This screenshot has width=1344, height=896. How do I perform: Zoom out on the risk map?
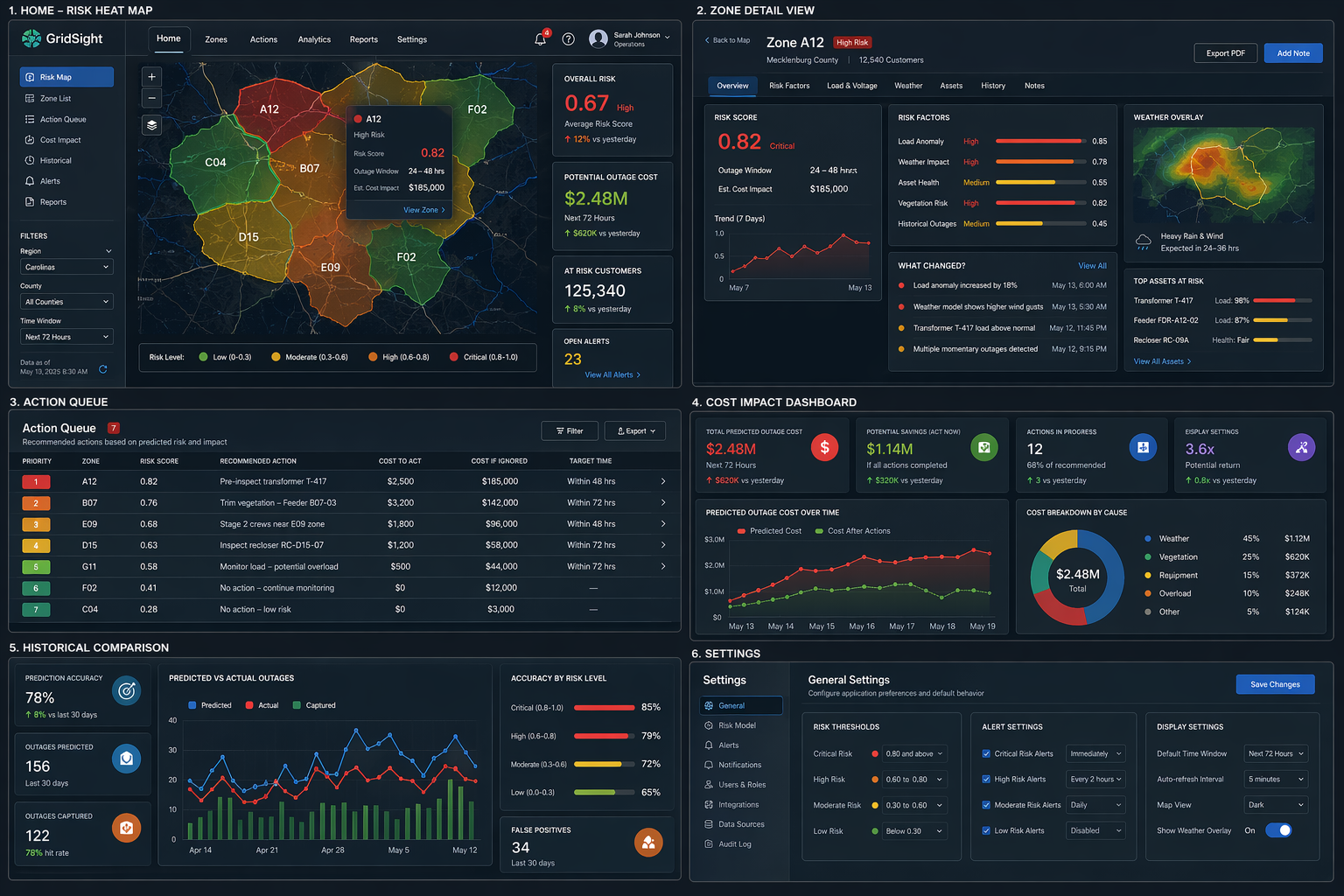pos(152,98)
